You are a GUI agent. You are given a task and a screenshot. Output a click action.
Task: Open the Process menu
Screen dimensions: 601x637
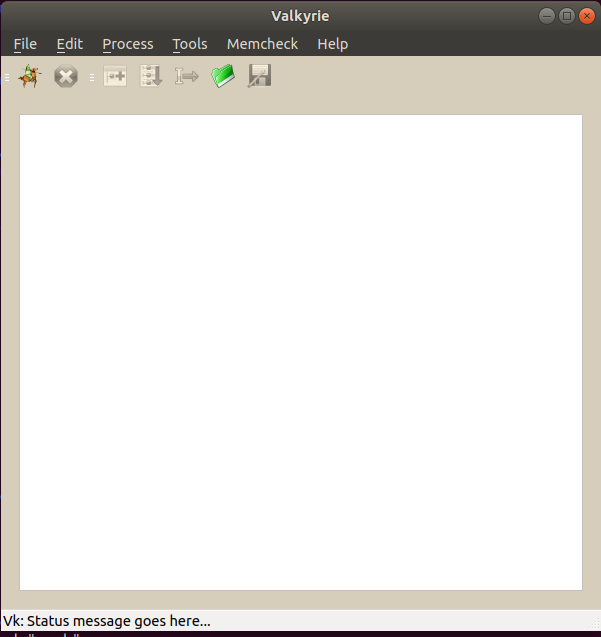tap(128, 44)
